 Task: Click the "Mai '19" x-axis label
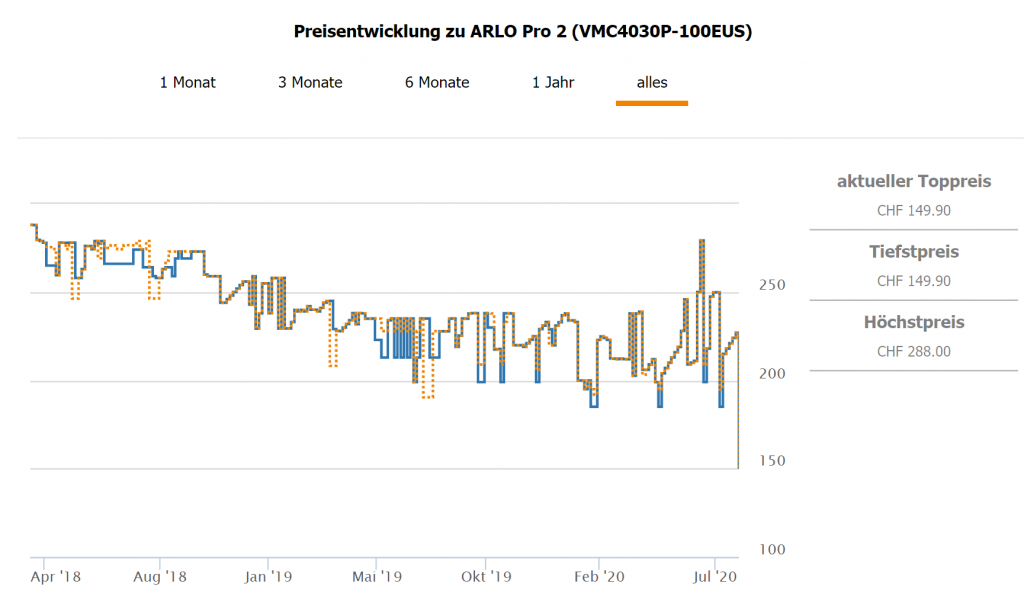click(x=378, y=576)
